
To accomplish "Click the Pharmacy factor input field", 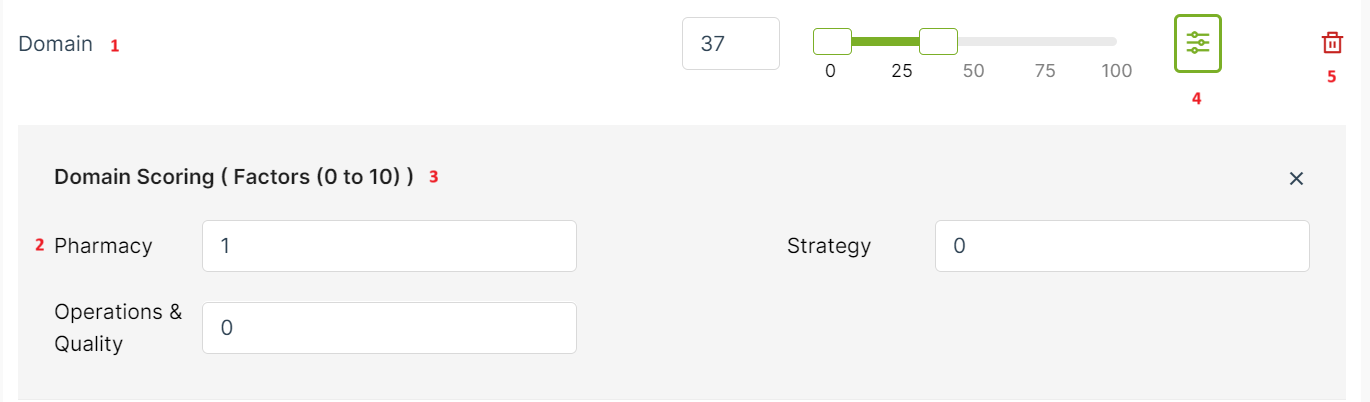I will pos(389,246).
